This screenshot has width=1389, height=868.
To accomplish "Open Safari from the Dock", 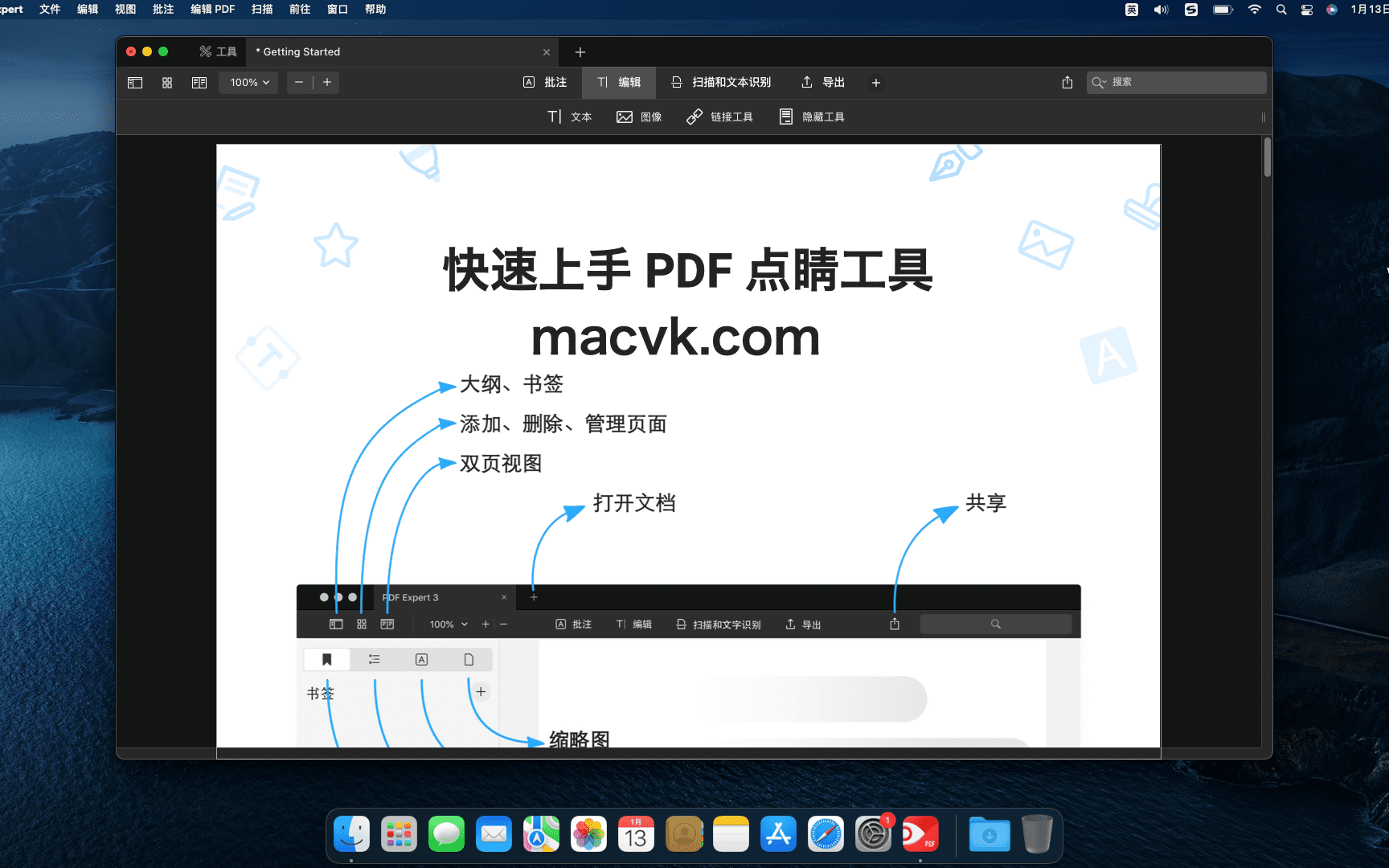I will (826, 834).
